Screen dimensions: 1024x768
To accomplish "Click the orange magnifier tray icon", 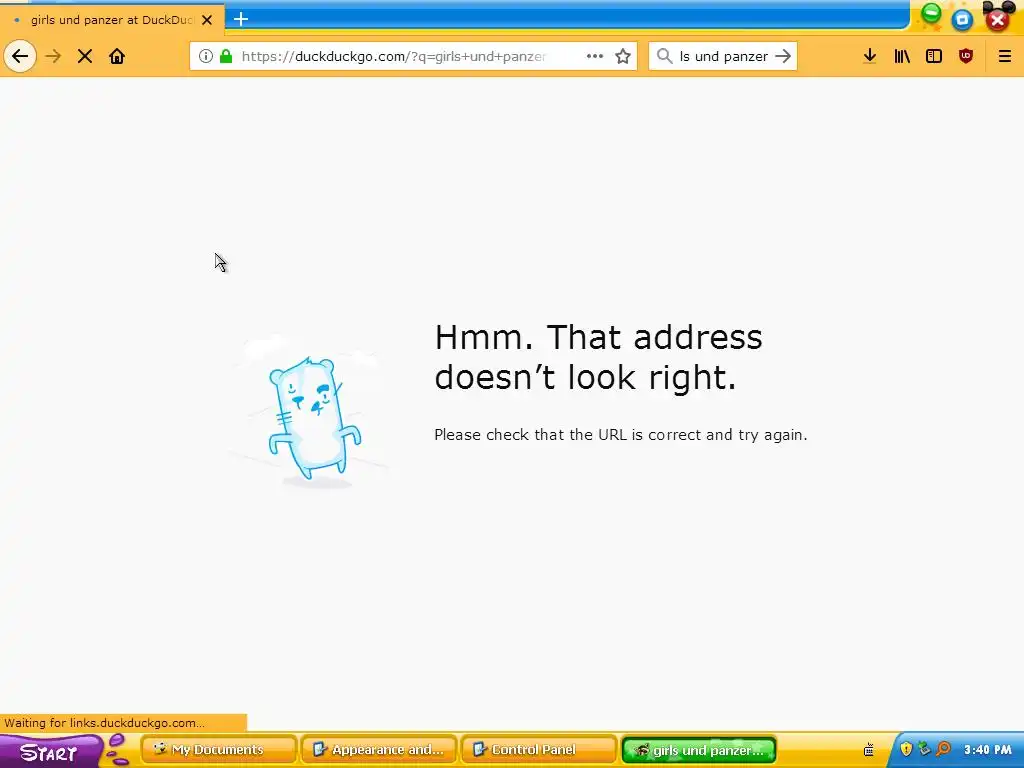I will tap(943, 749).
